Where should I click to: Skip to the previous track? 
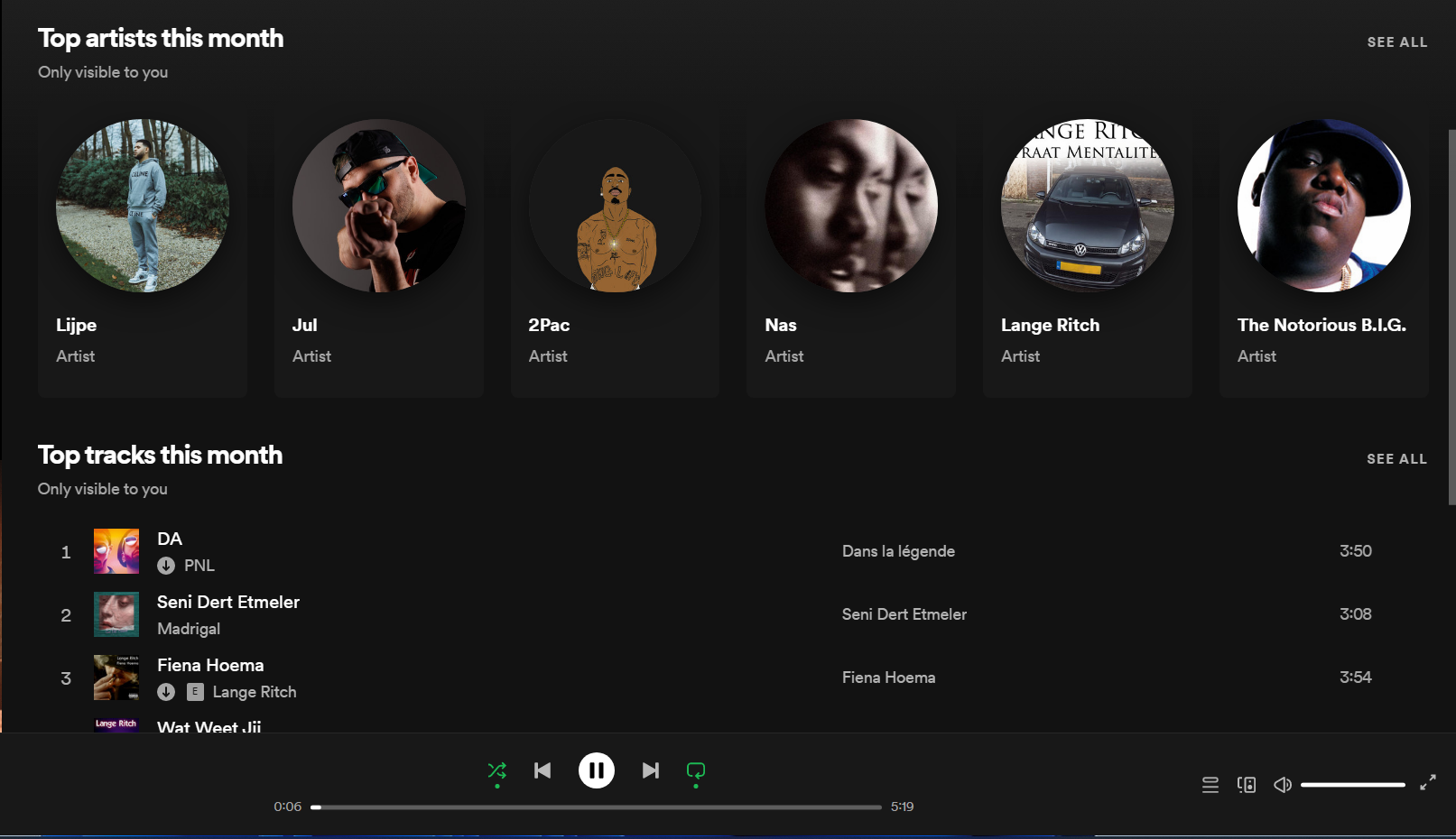[x=543, y=770]
